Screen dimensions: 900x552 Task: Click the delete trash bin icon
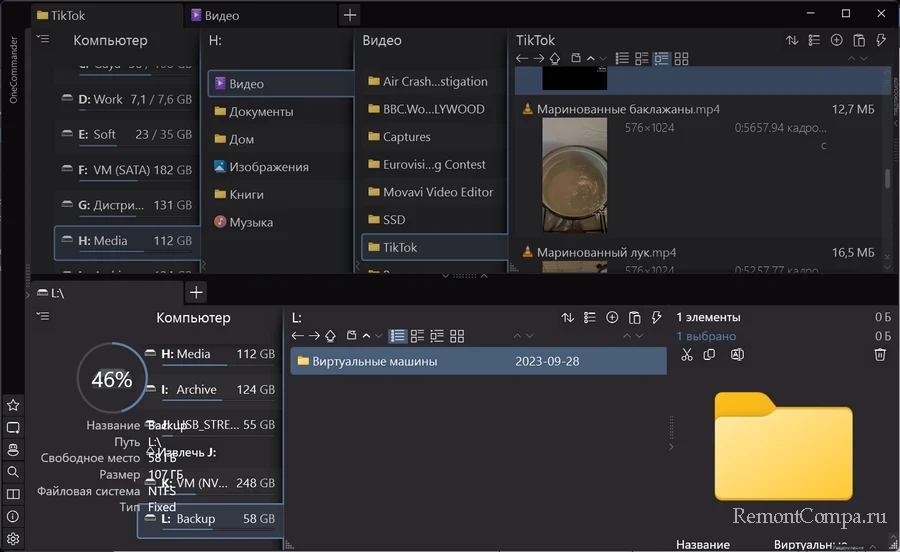coord(880,355)
